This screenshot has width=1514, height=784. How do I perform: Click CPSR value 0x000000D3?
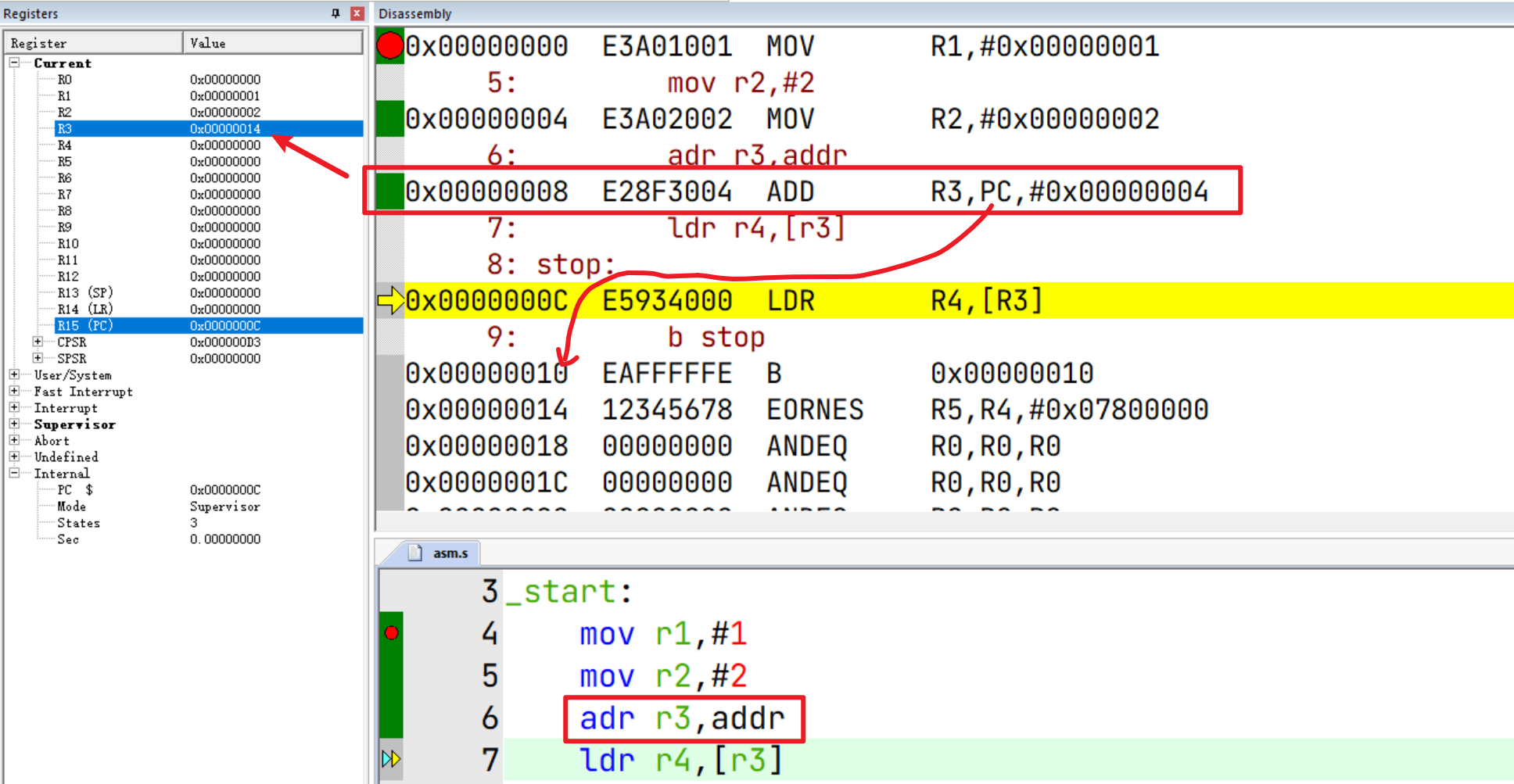[225, 342]
